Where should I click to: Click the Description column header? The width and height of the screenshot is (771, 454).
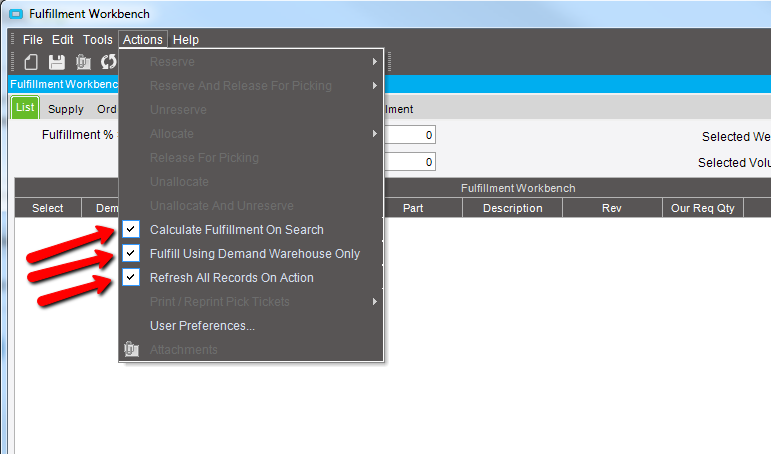(x=512, y=208)
